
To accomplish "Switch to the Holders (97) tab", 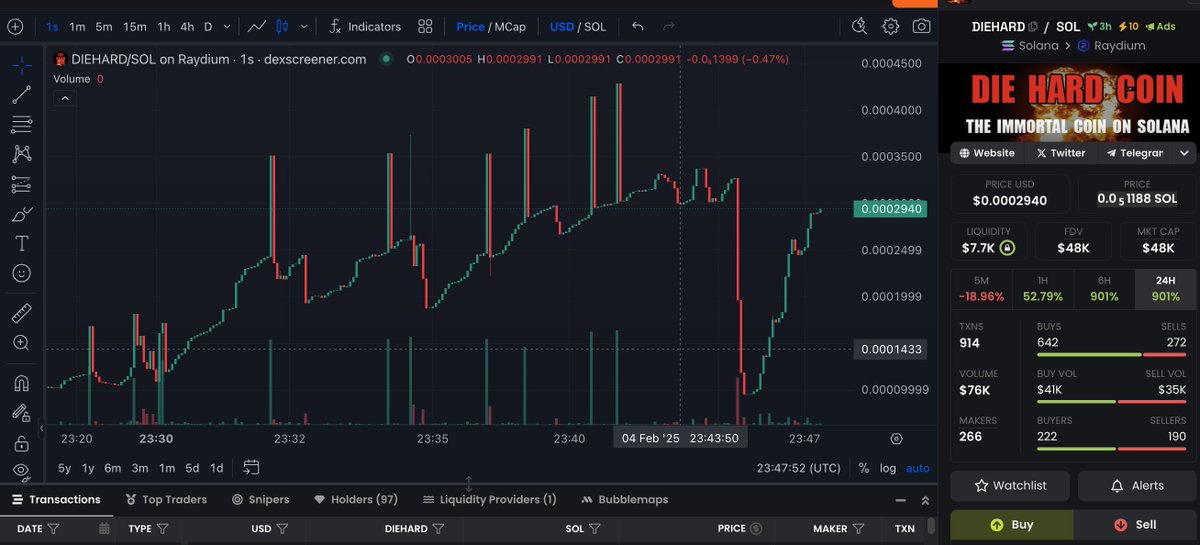I will click(356, 499).
